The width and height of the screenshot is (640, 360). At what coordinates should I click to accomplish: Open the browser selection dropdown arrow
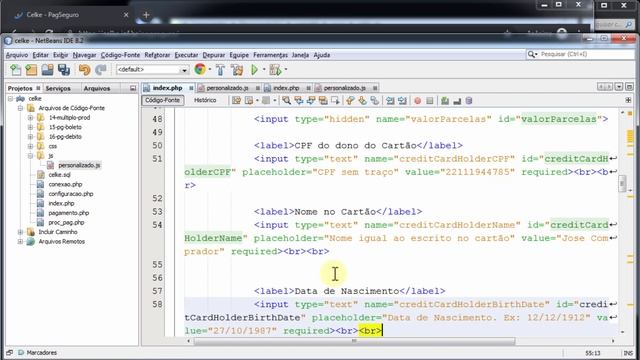[210, 70]
